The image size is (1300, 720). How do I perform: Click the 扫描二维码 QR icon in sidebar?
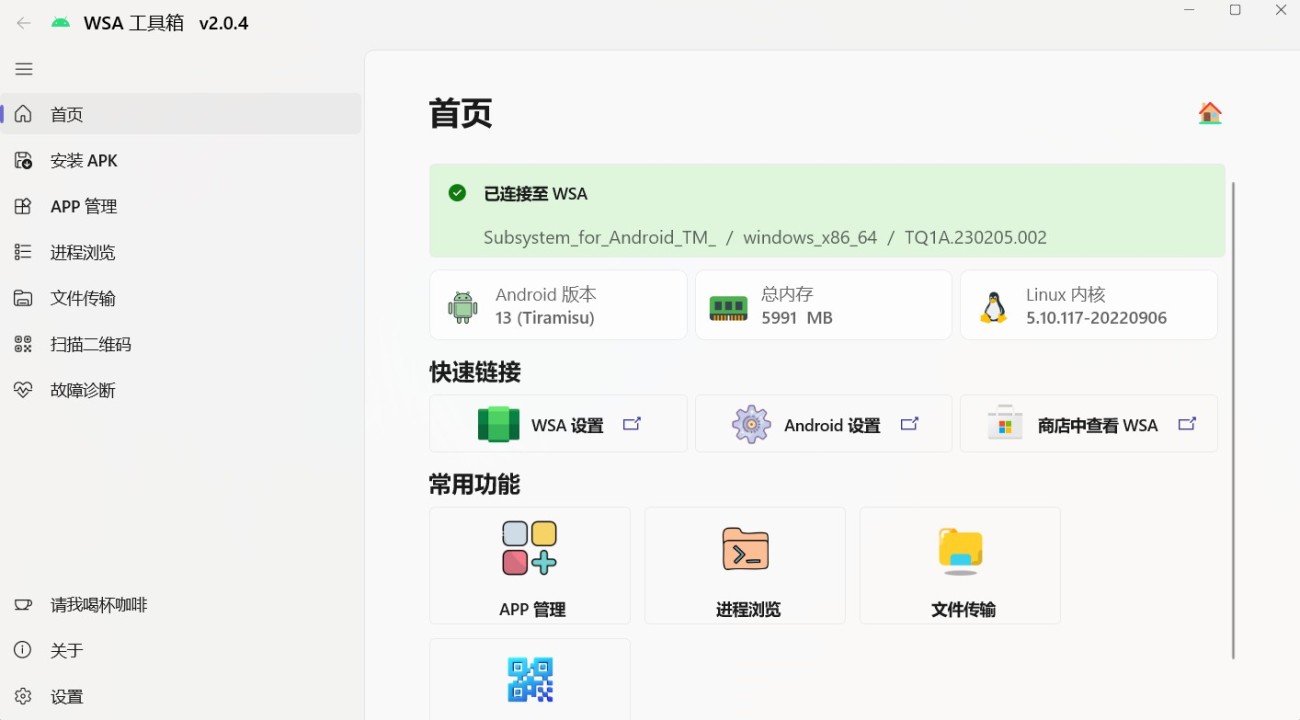pos(23,344)
